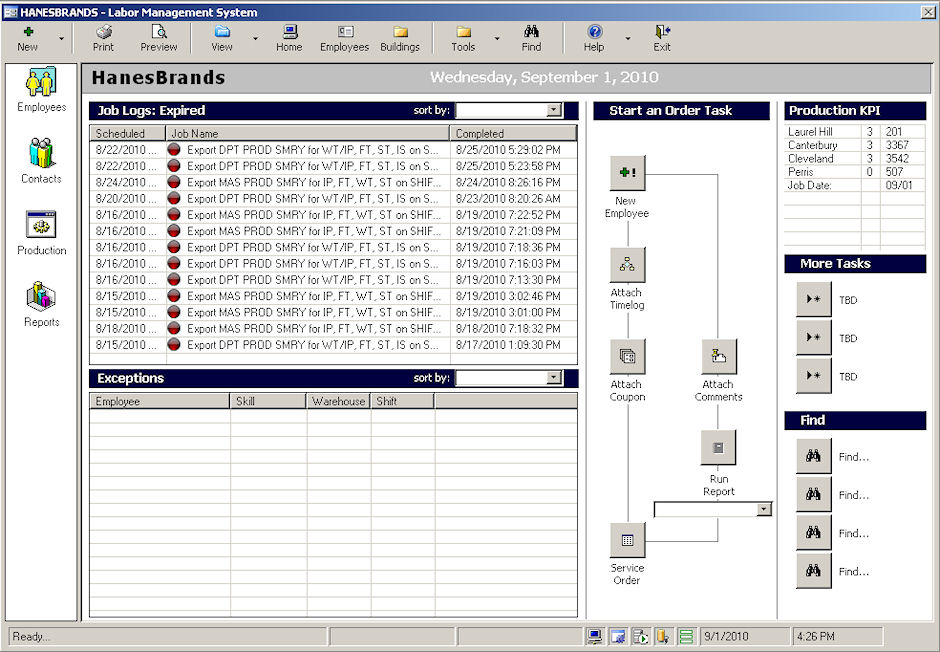Click the Employee column header in Exceptions
940x652 pixels.
(159, 401)
